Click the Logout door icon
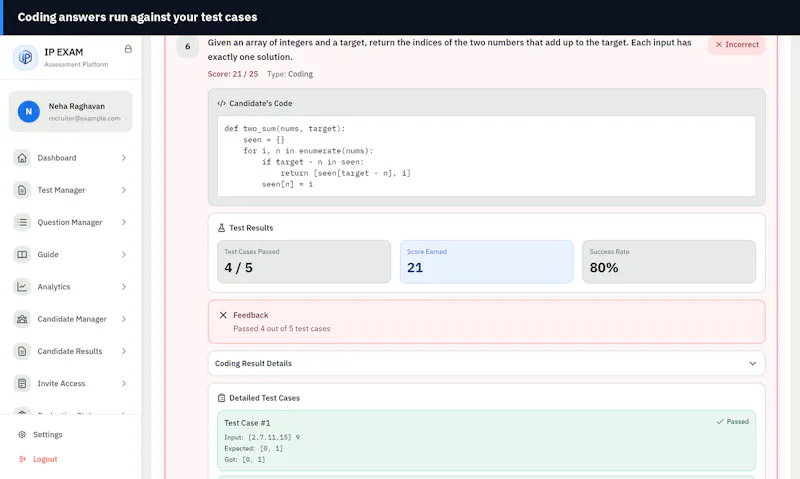 (x=22, y=459)
